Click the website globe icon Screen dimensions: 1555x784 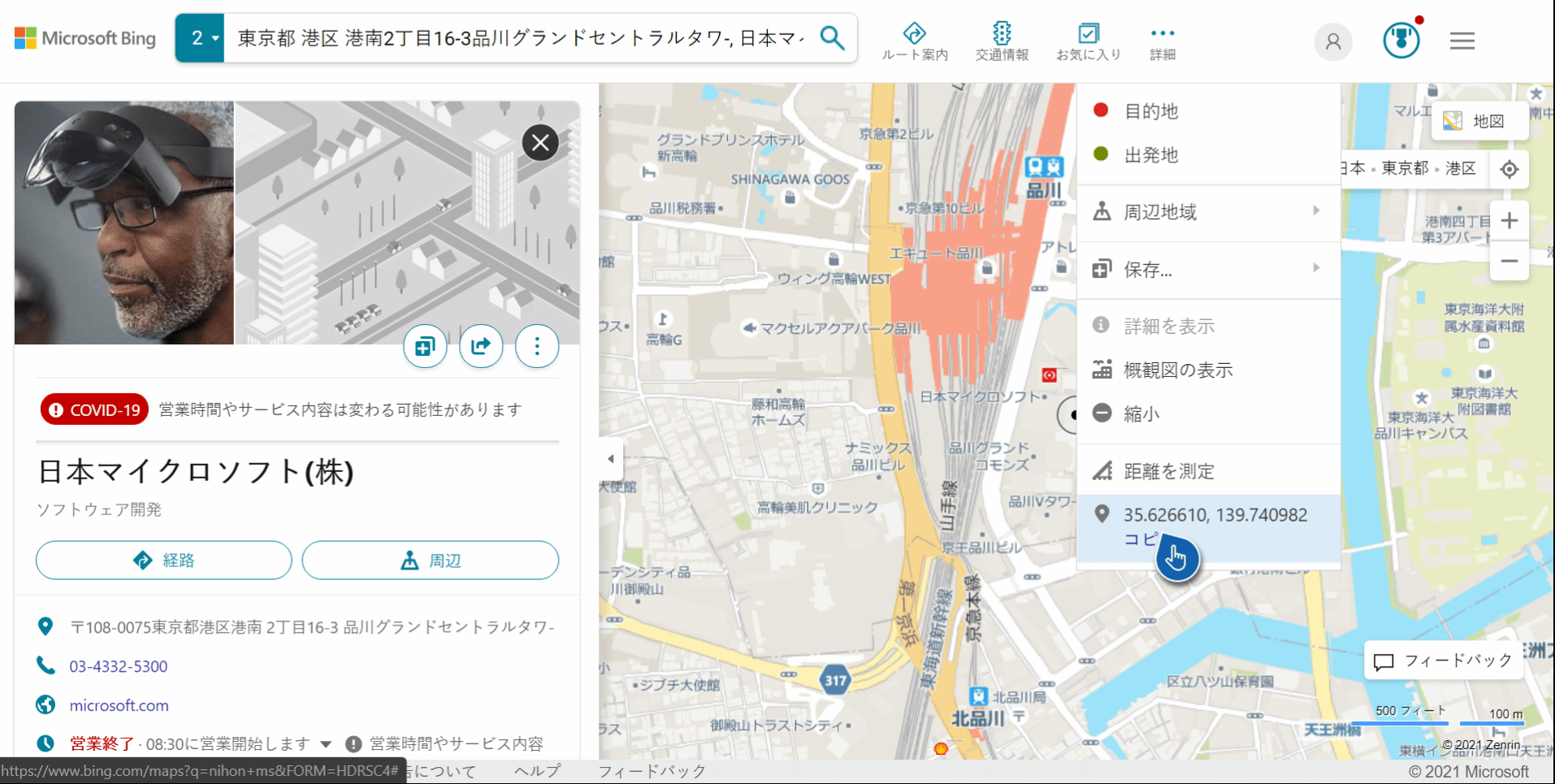point(45,705)
